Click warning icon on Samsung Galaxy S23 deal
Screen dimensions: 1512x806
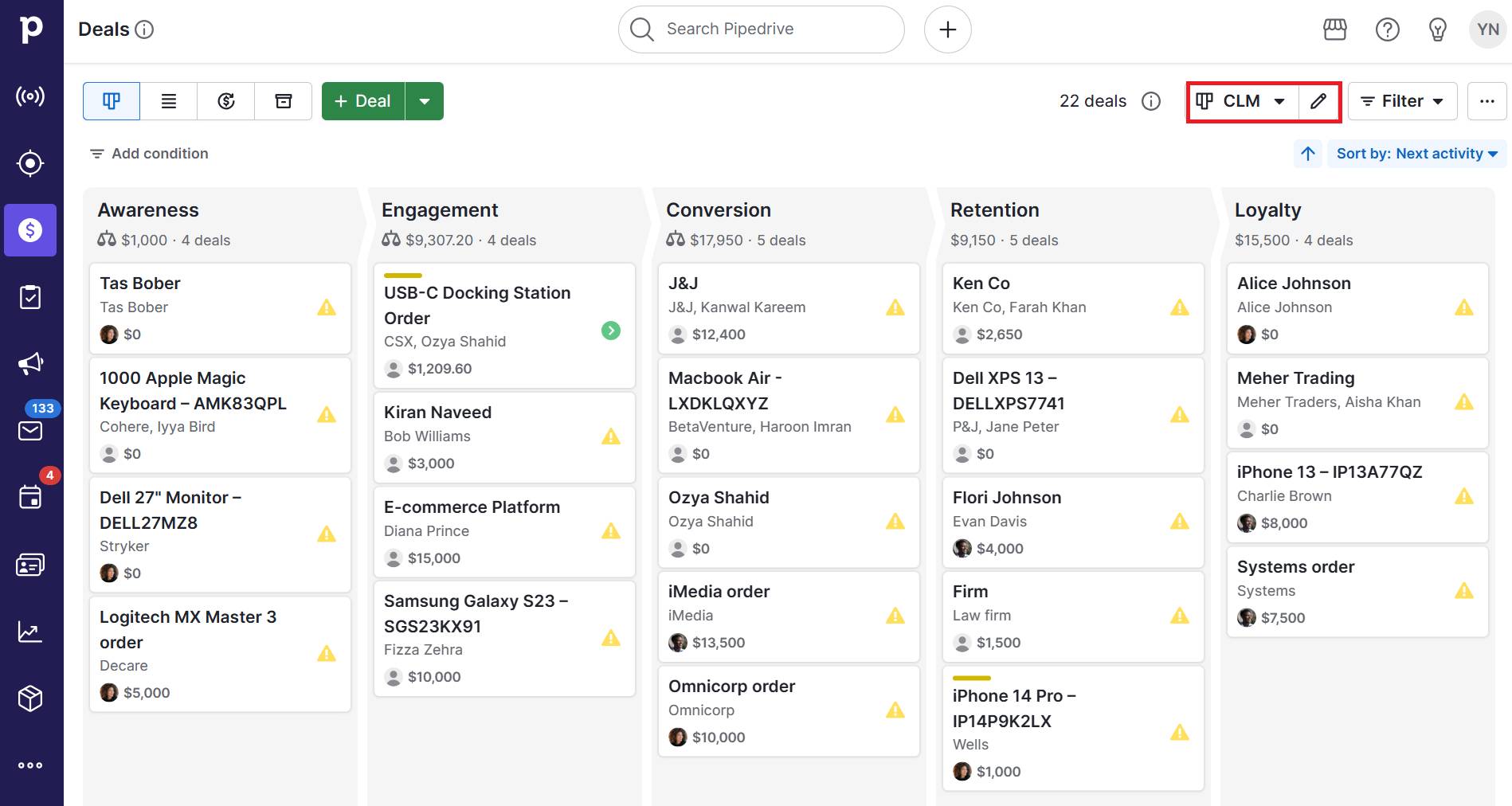tap(611, 639)
